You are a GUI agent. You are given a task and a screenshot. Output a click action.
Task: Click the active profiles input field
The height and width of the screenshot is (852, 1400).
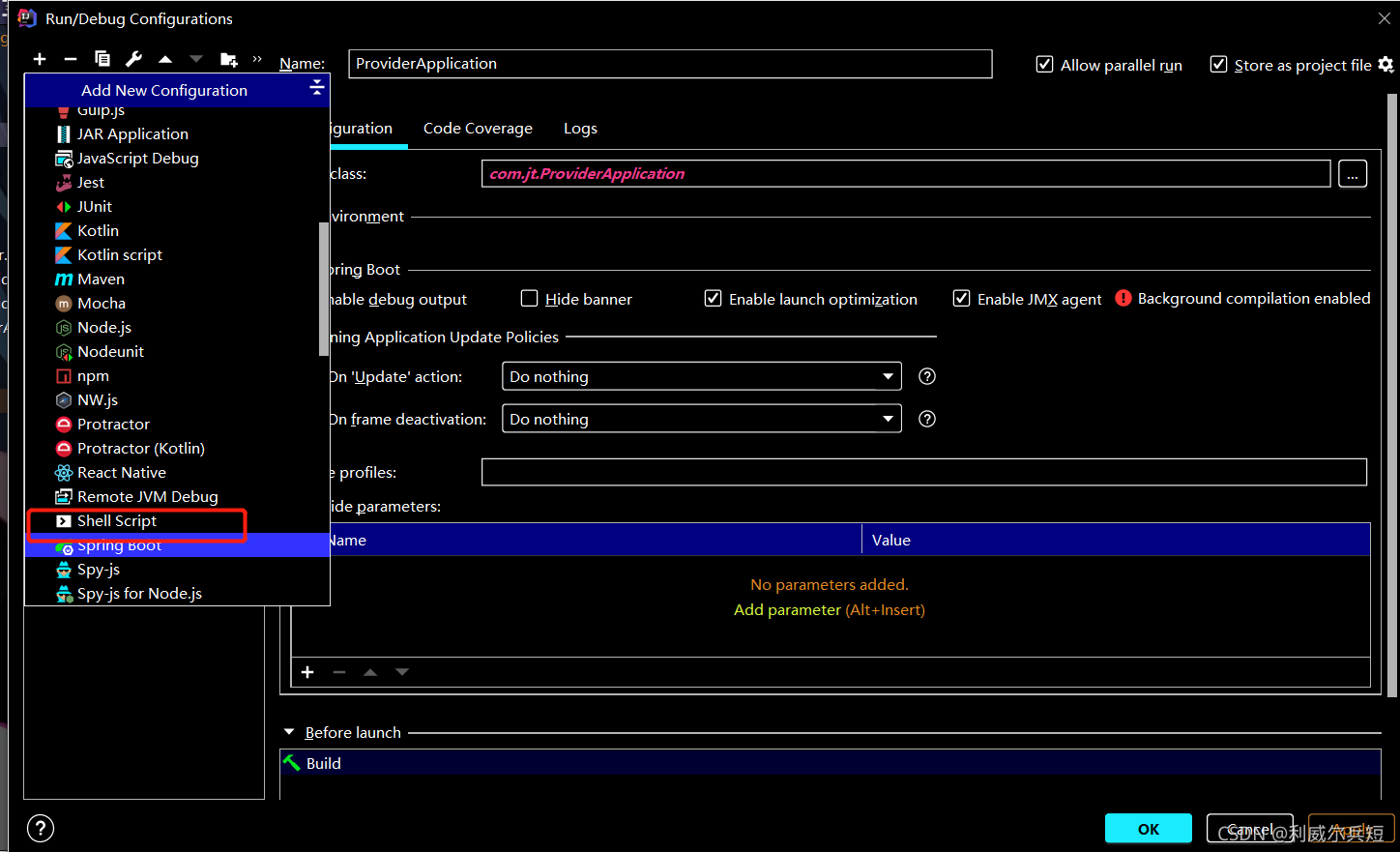924,472
